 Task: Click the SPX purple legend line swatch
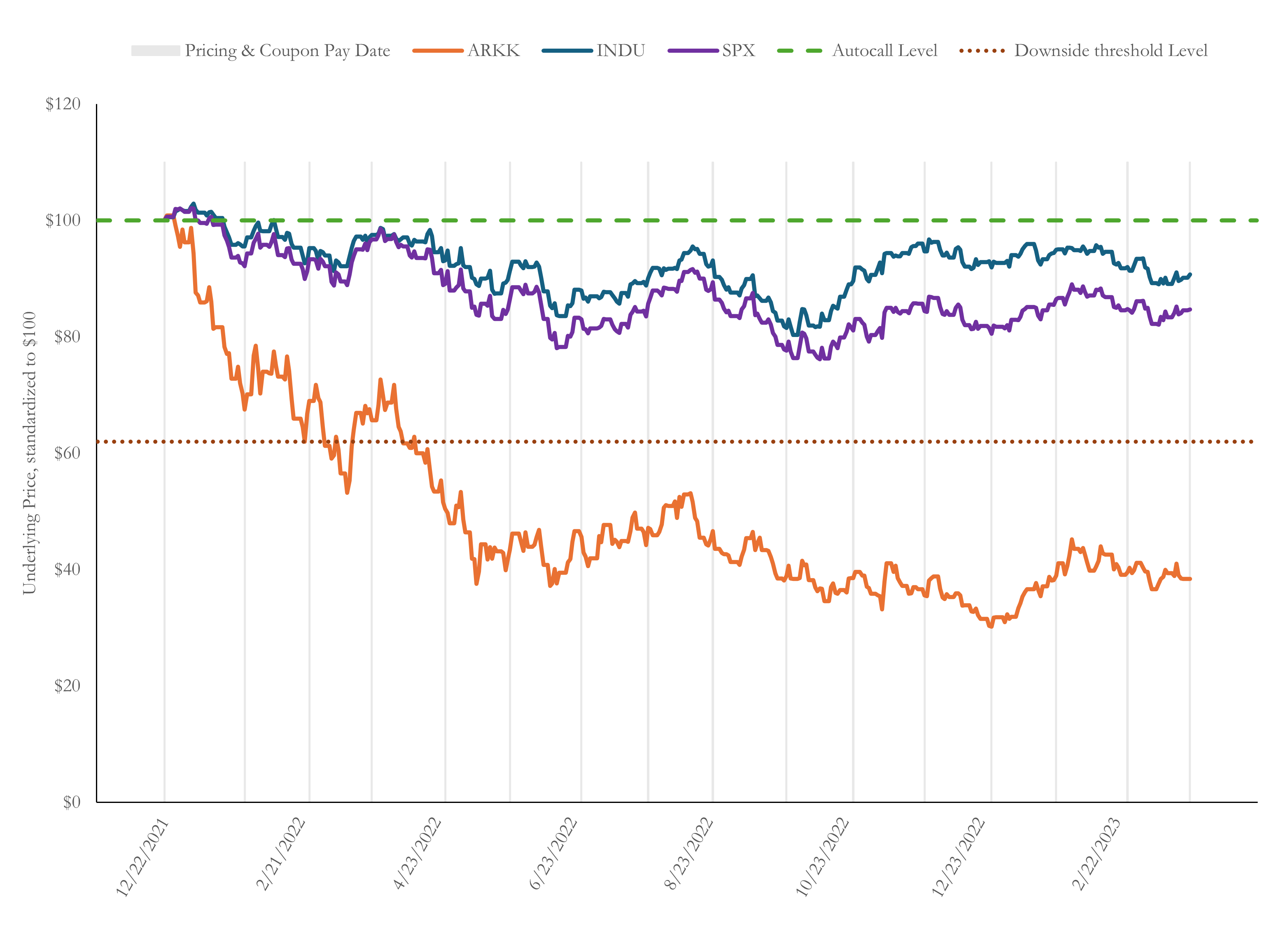tap(693, 51)
